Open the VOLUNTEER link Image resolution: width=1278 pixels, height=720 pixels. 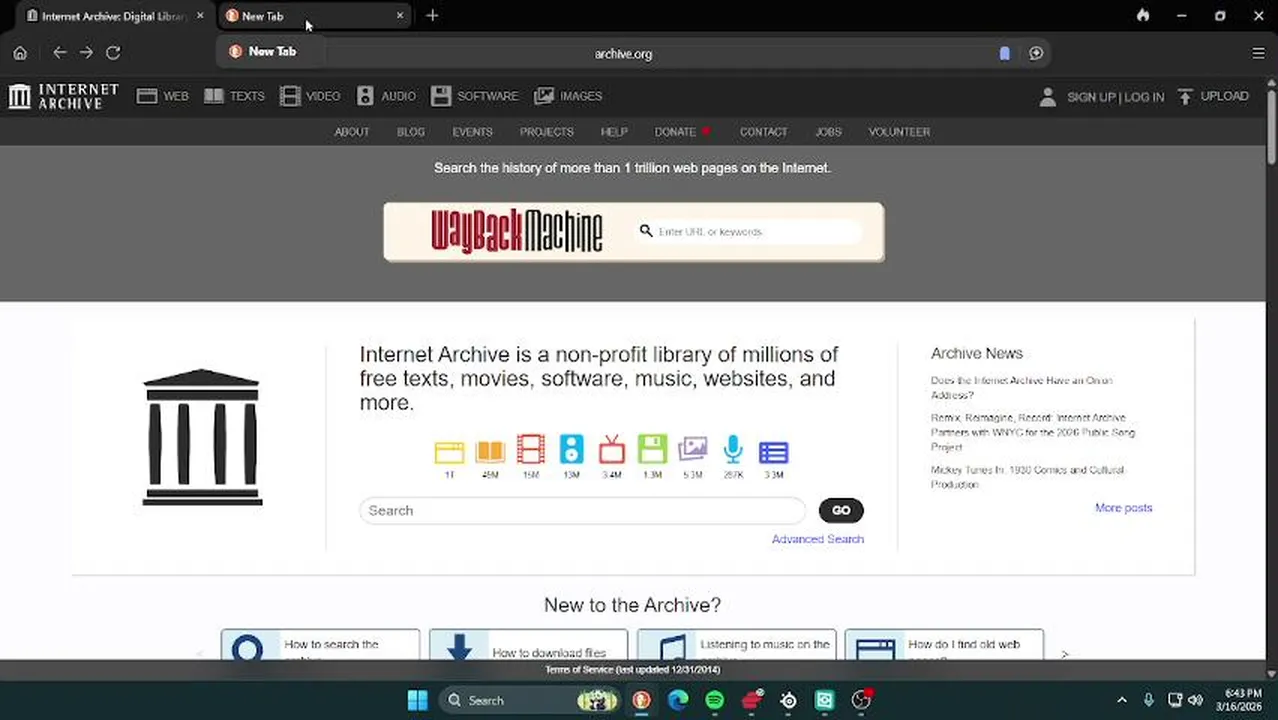(x=899, y=132)
